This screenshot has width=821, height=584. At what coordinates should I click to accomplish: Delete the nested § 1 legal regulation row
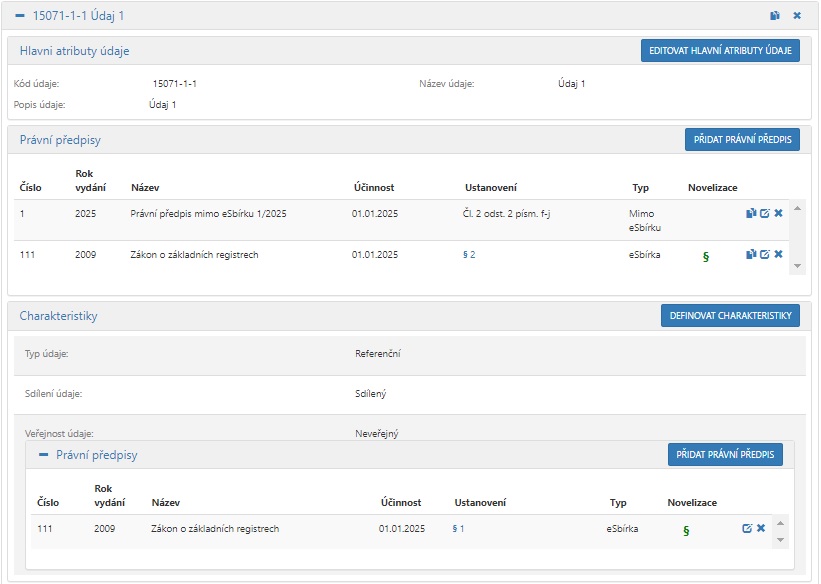click(x=761, y=528)
